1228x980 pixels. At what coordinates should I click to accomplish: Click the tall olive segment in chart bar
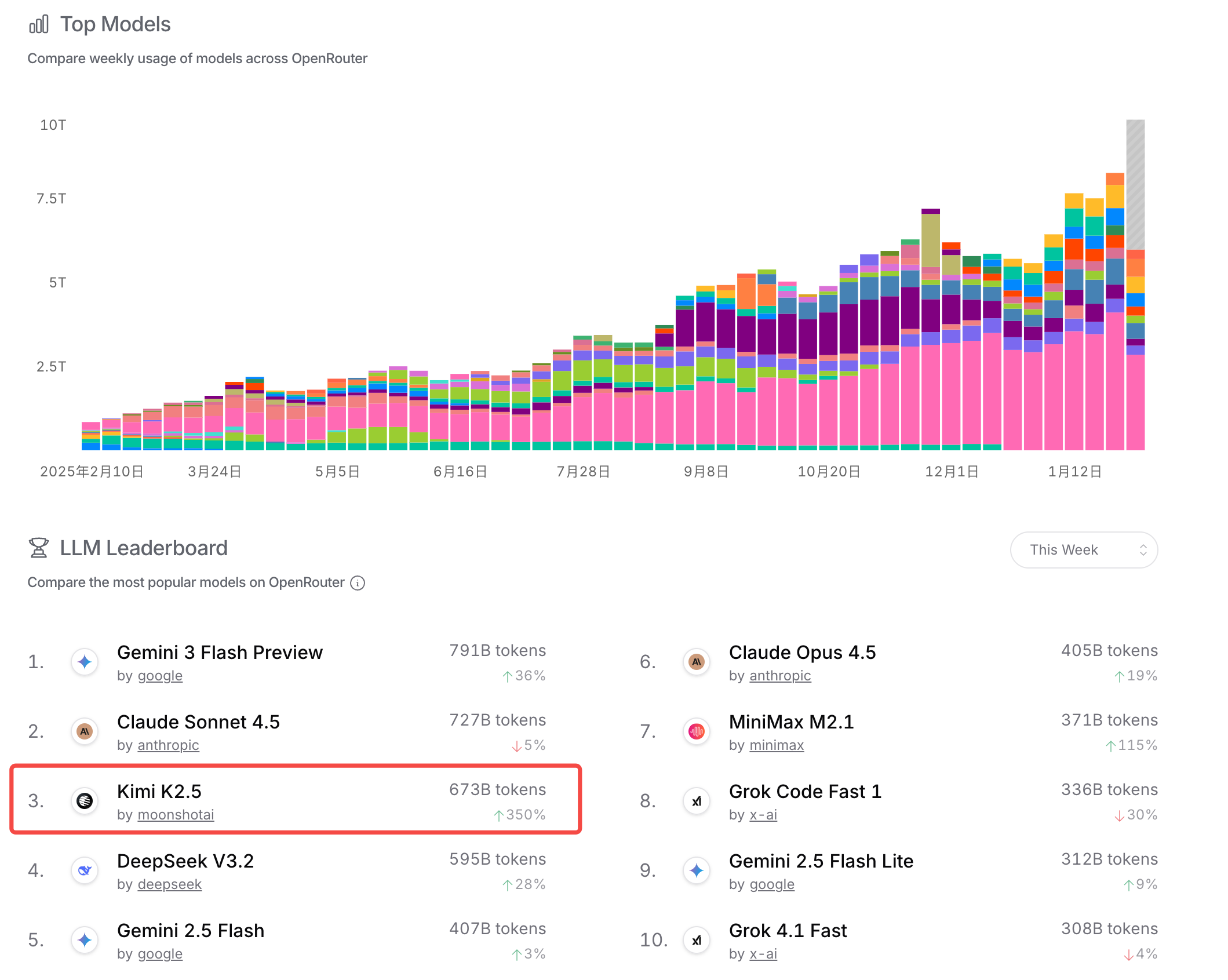930,241
